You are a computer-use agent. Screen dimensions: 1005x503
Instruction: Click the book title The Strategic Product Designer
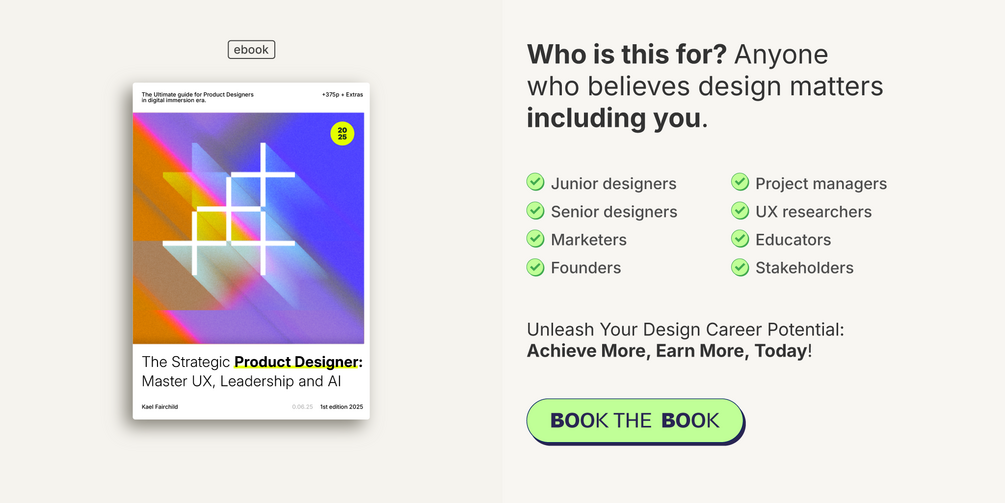click(x=251, y=361)
